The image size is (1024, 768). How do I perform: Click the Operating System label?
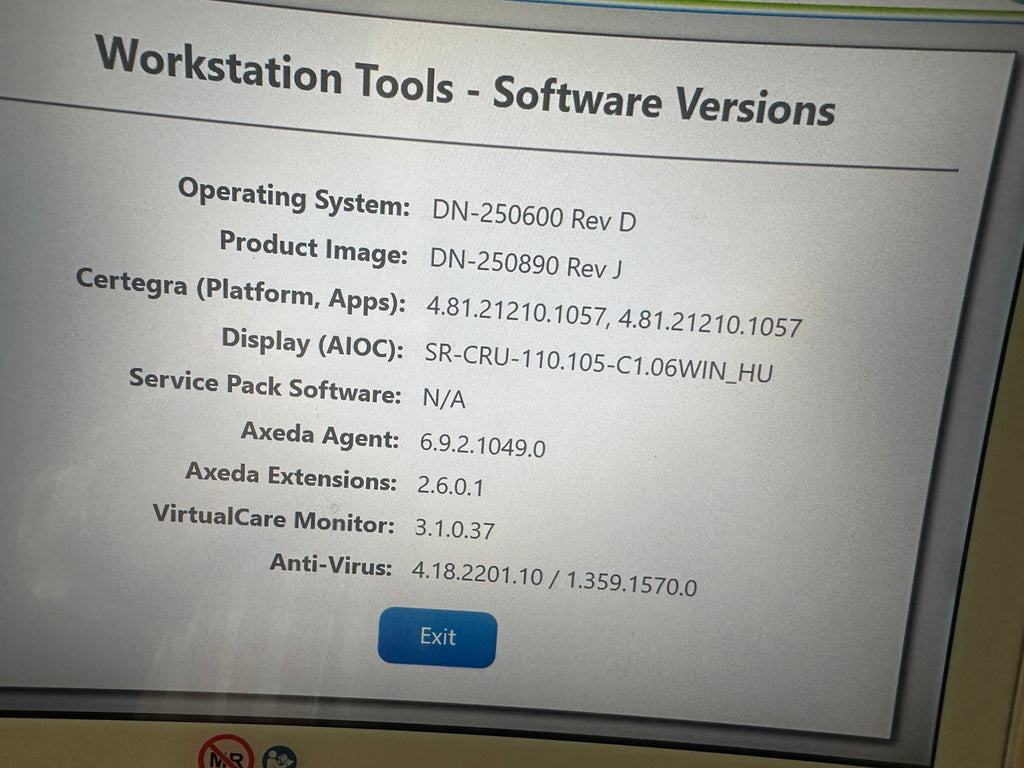pos(294,197)
